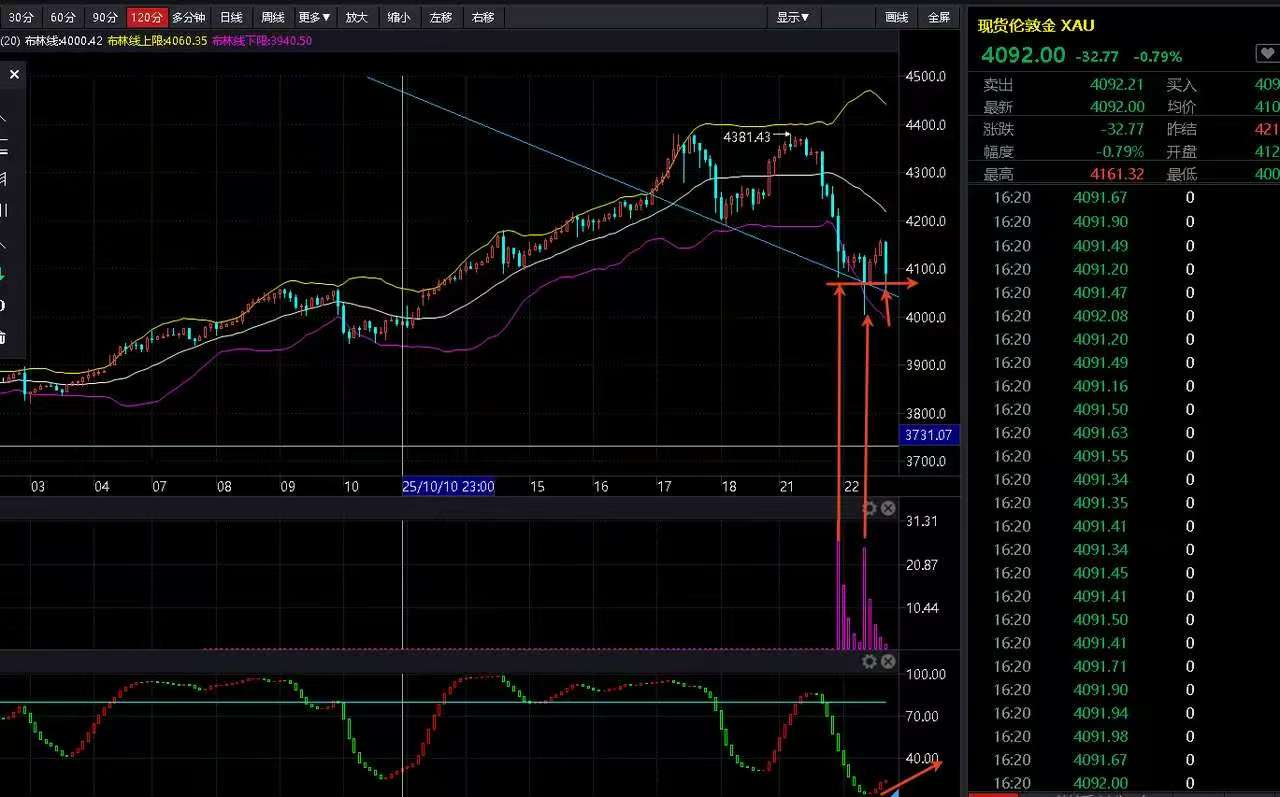Close the oscillator indicator panel
This screenshot has height=797, width=1280.
(x=888, y=662)
